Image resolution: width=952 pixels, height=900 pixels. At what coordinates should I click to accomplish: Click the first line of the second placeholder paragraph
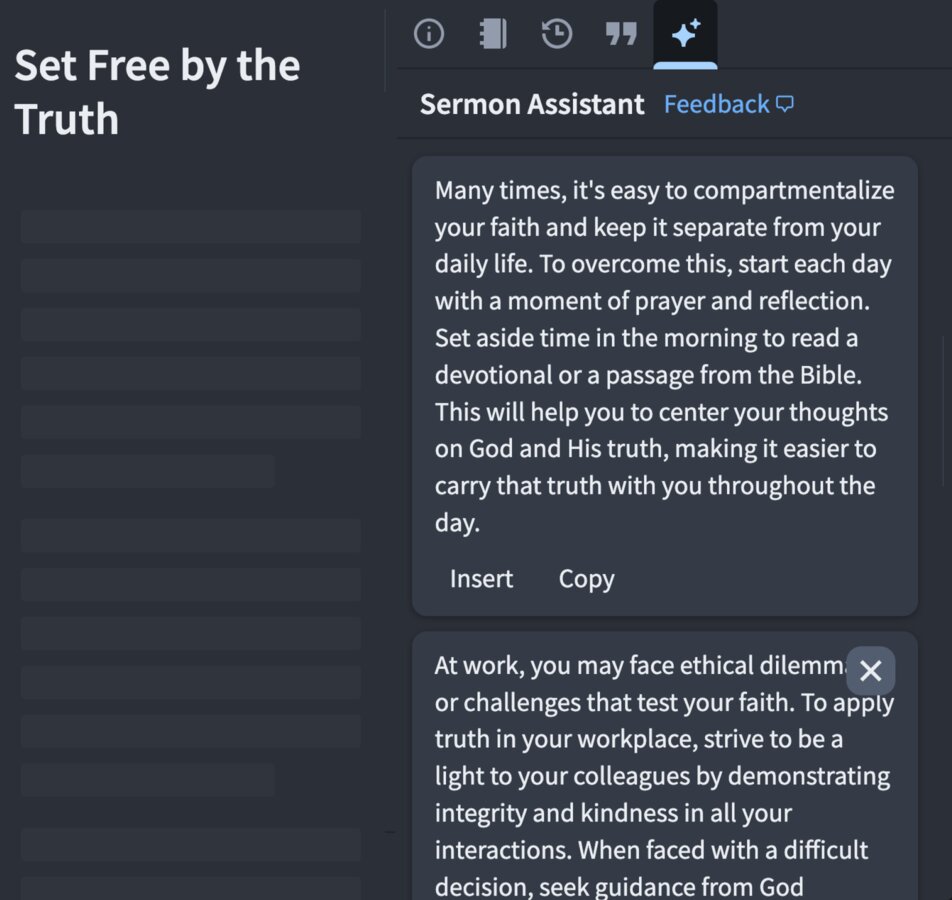(x=191, y=535)
